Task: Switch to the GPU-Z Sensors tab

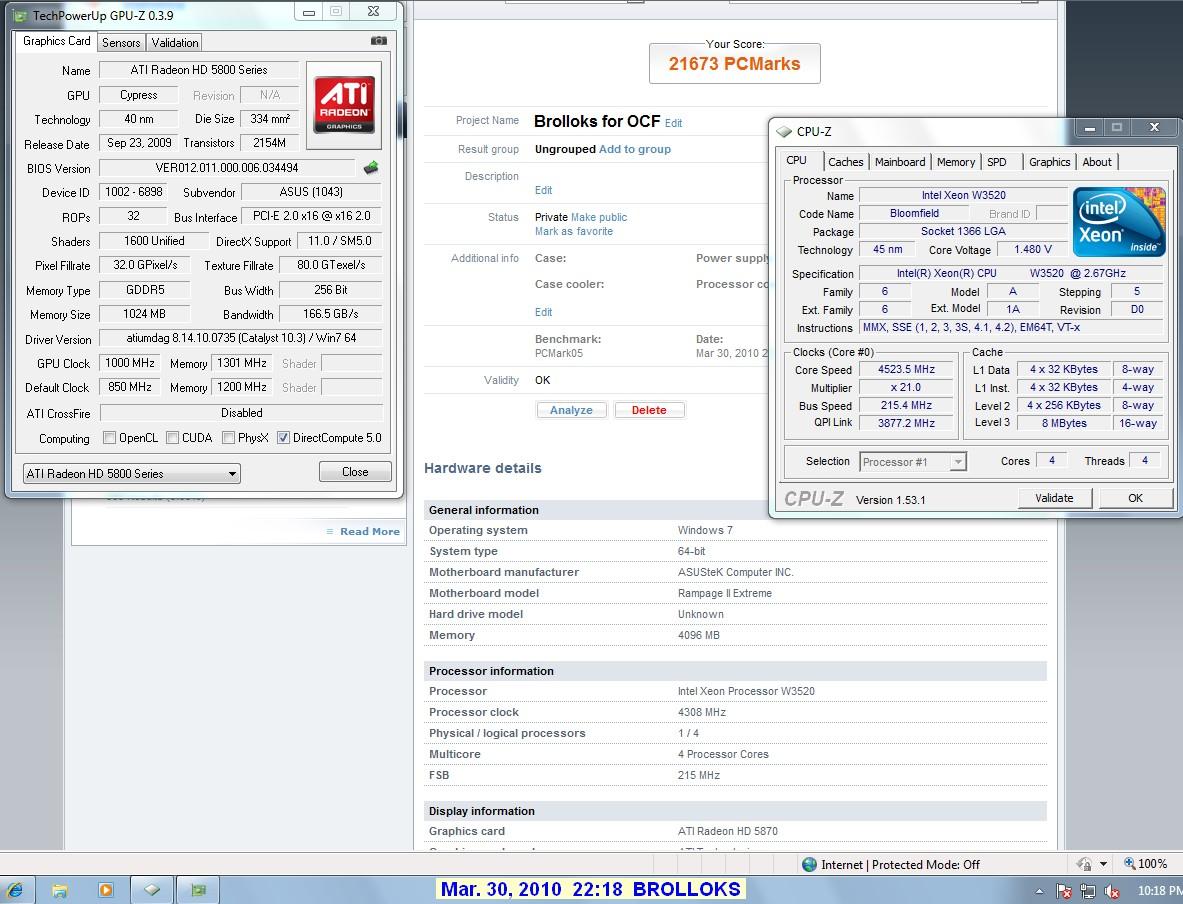Action: [121, 43]
